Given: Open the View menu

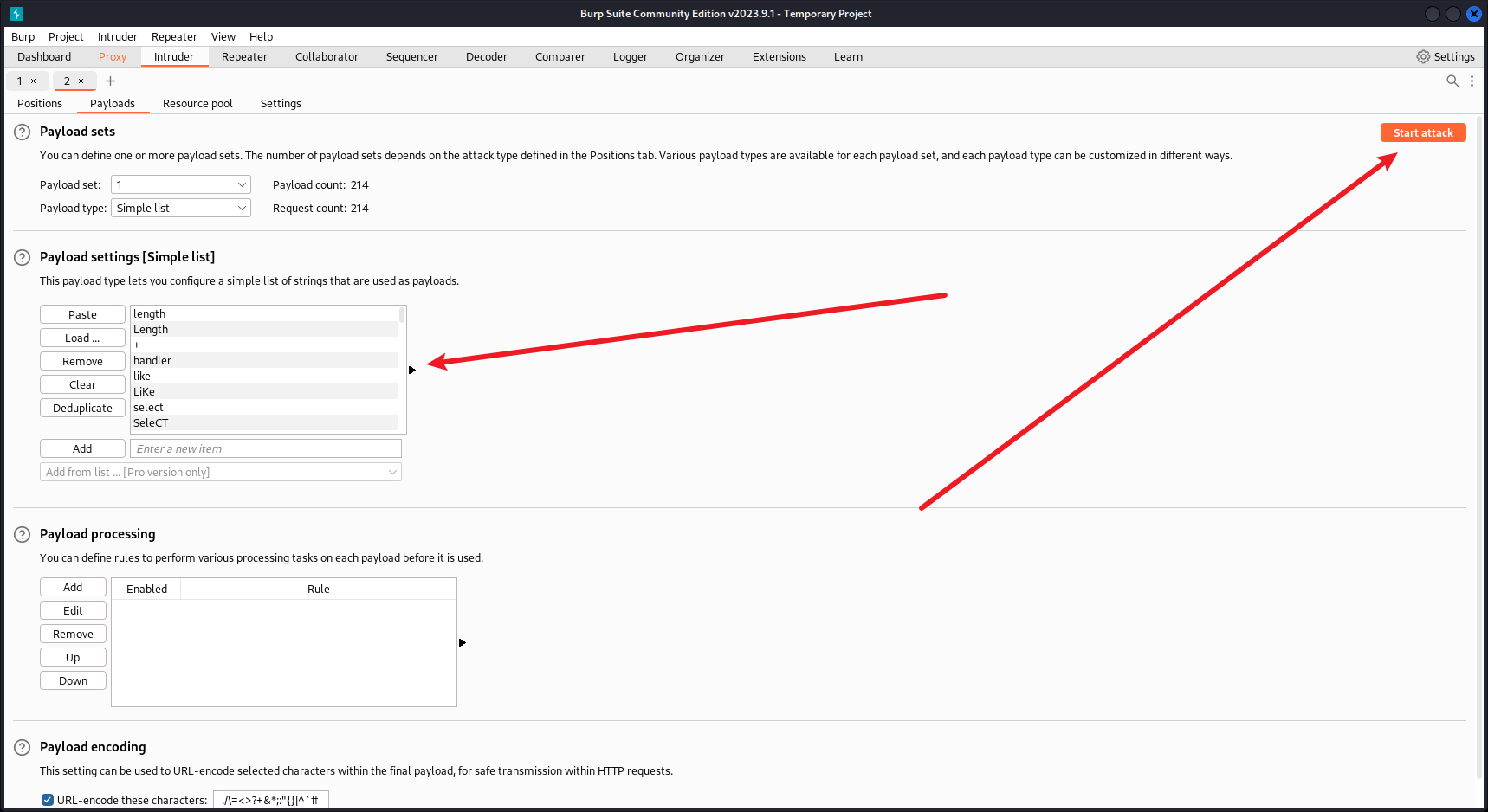Looking at the screenshot, I should tap(223, 36).
